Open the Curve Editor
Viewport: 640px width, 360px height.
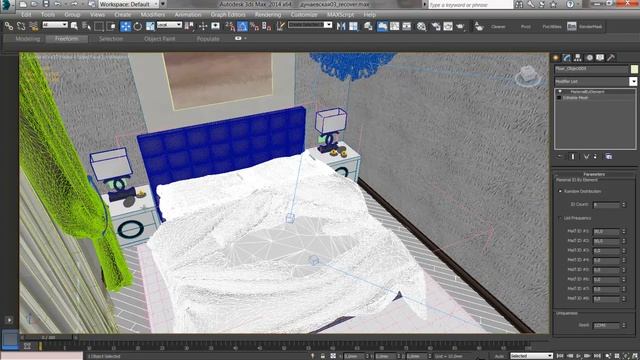(x=394, y=27)
